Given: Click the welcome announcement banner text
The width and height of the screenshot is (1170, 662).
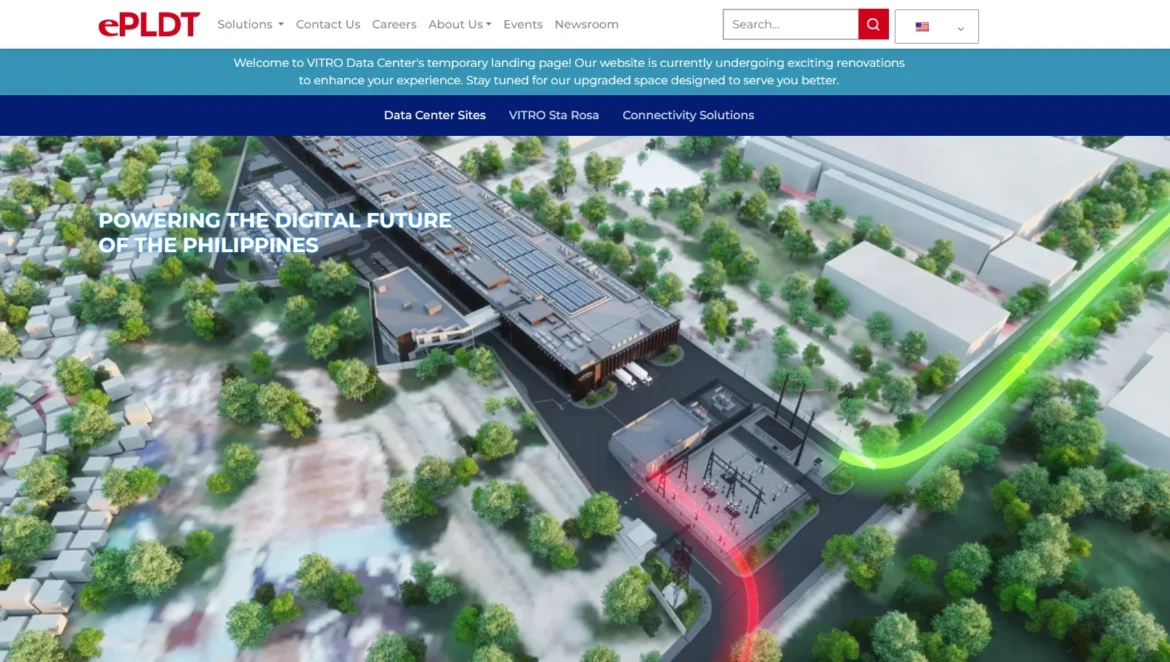Looking at the screenshot, I should tap(568, 71).
